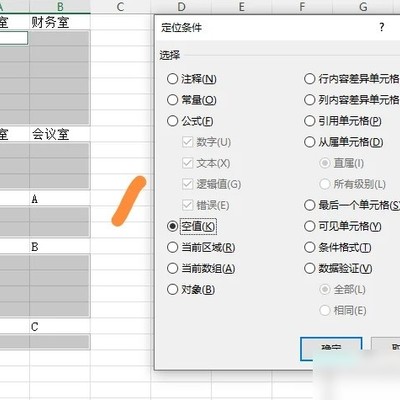400x400 pixels.
Task: Toggle the 文本(X) checkbox
Action: click(x=188, y=163)
